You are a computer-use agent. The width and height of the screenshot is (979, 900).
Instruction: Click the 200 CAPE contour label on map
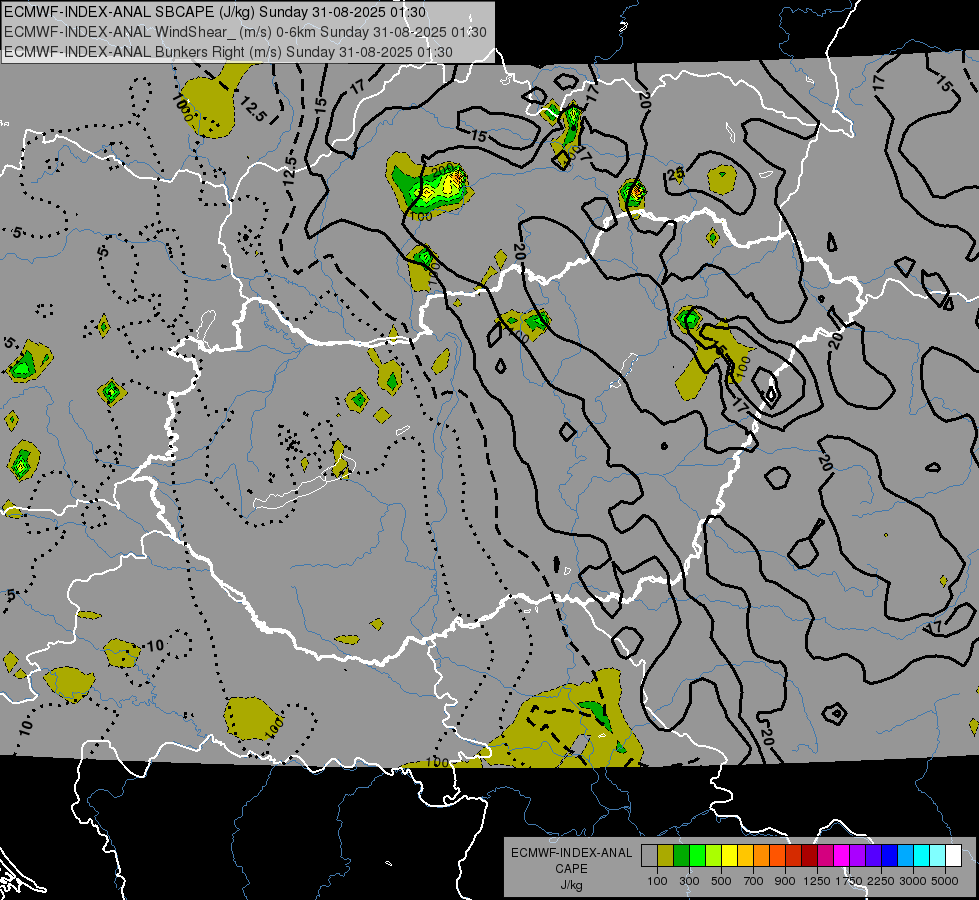pos(442,170)
